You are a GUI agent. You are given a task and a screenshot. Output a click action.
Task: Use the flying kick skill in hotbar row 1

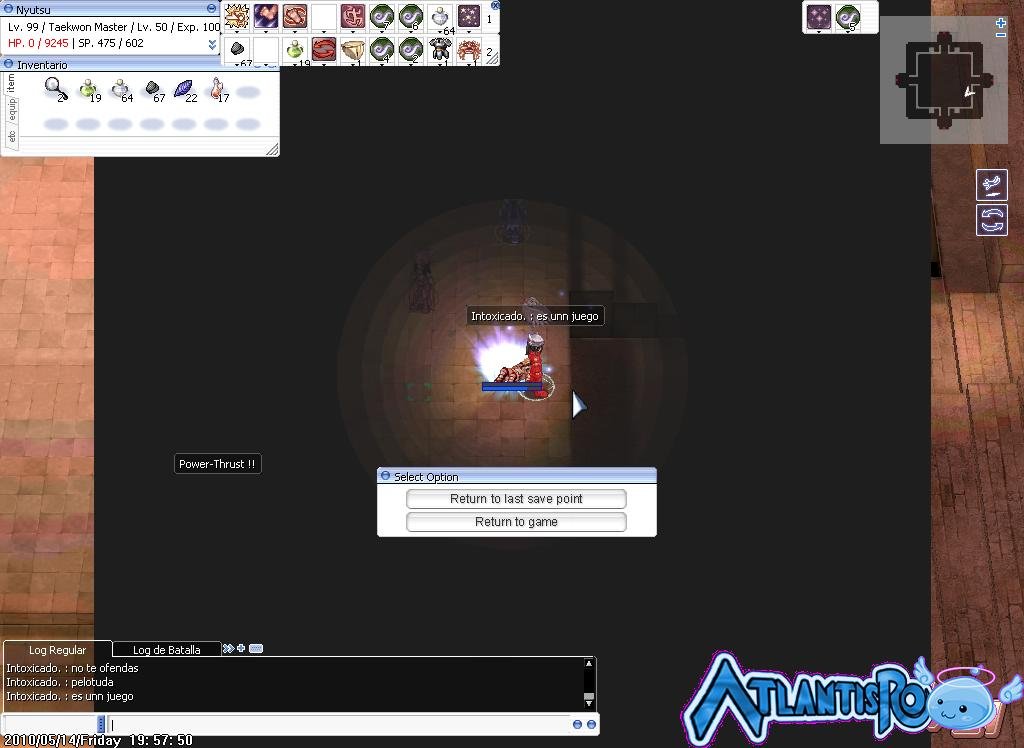coord(266,17)
